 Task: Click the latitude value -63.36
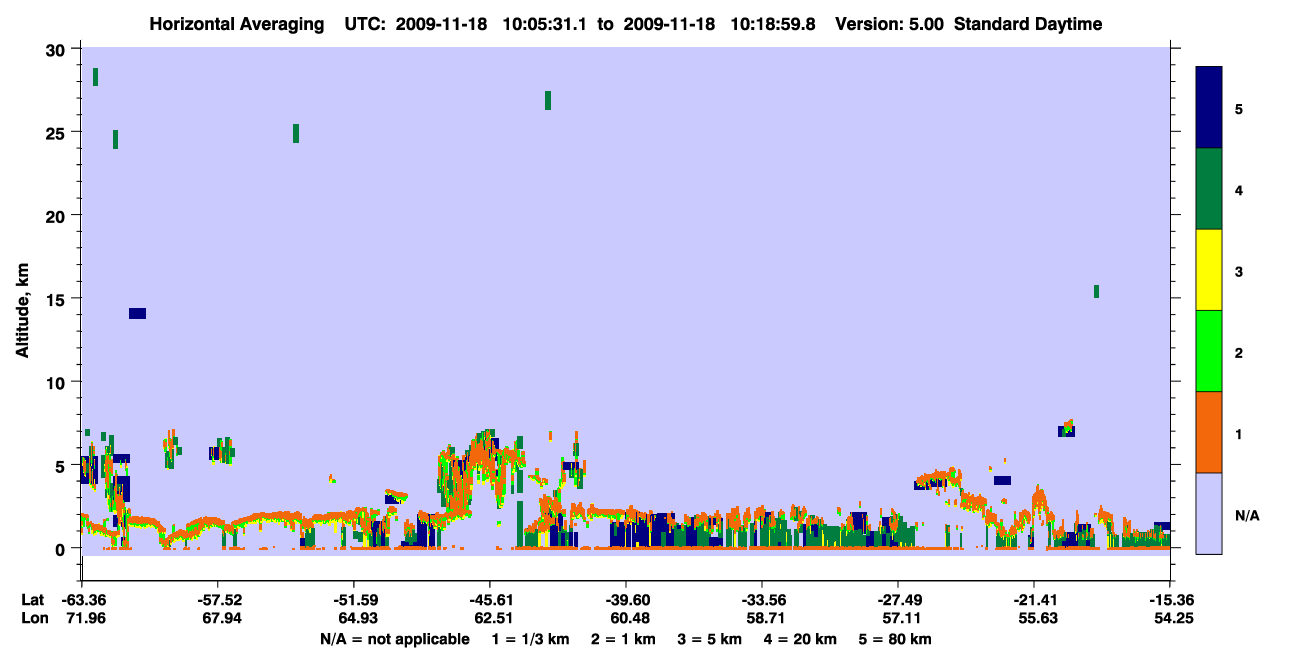click(82, 600)
